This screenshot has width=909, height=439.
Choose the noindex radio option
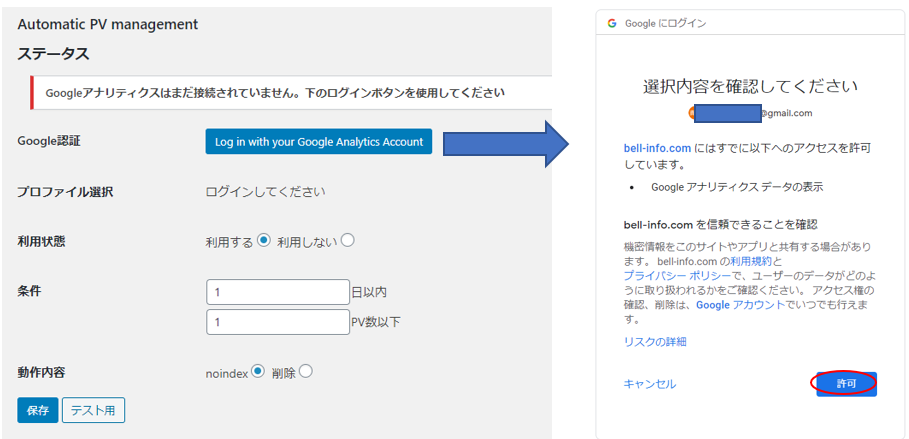click(258, 372)
